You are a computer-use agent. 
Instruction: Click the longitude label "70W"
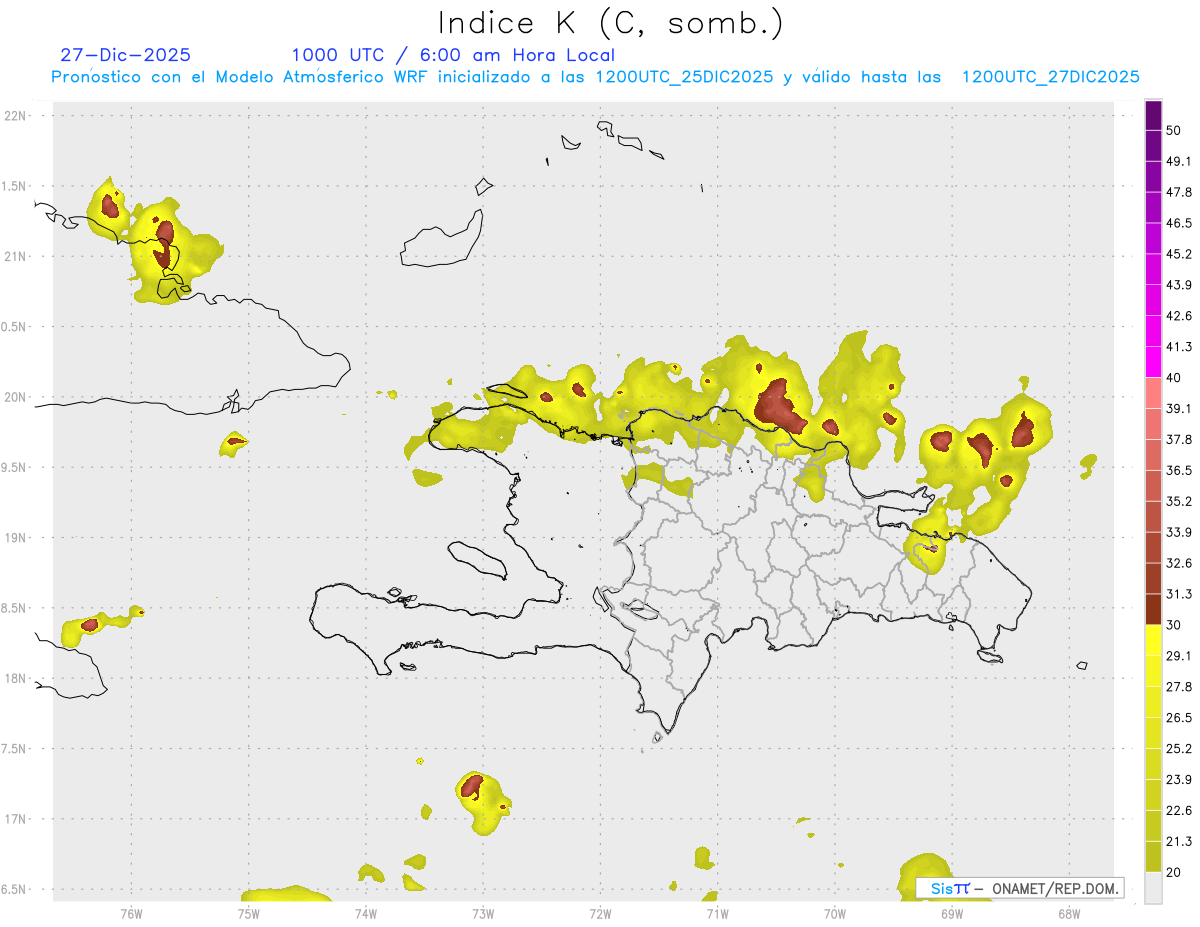tap(835, 914)
